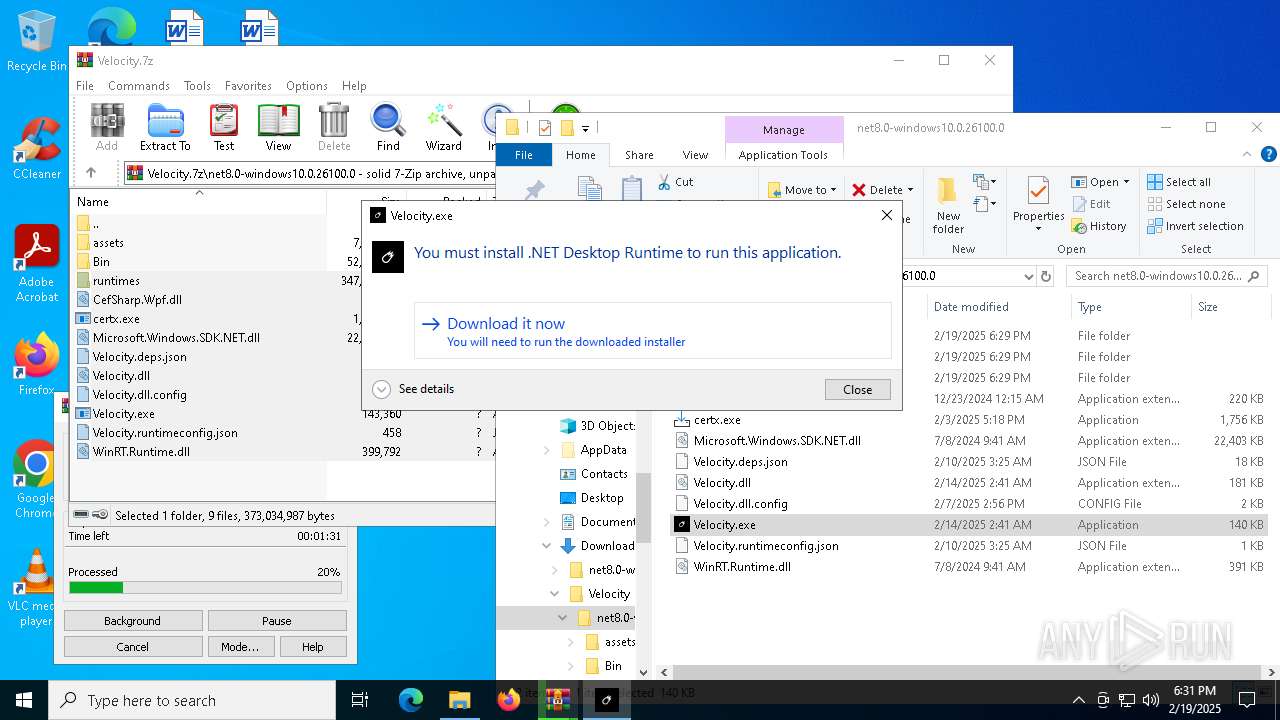
Task: Open Firefox desktop shortcut
Action: (x=37, y=365)
